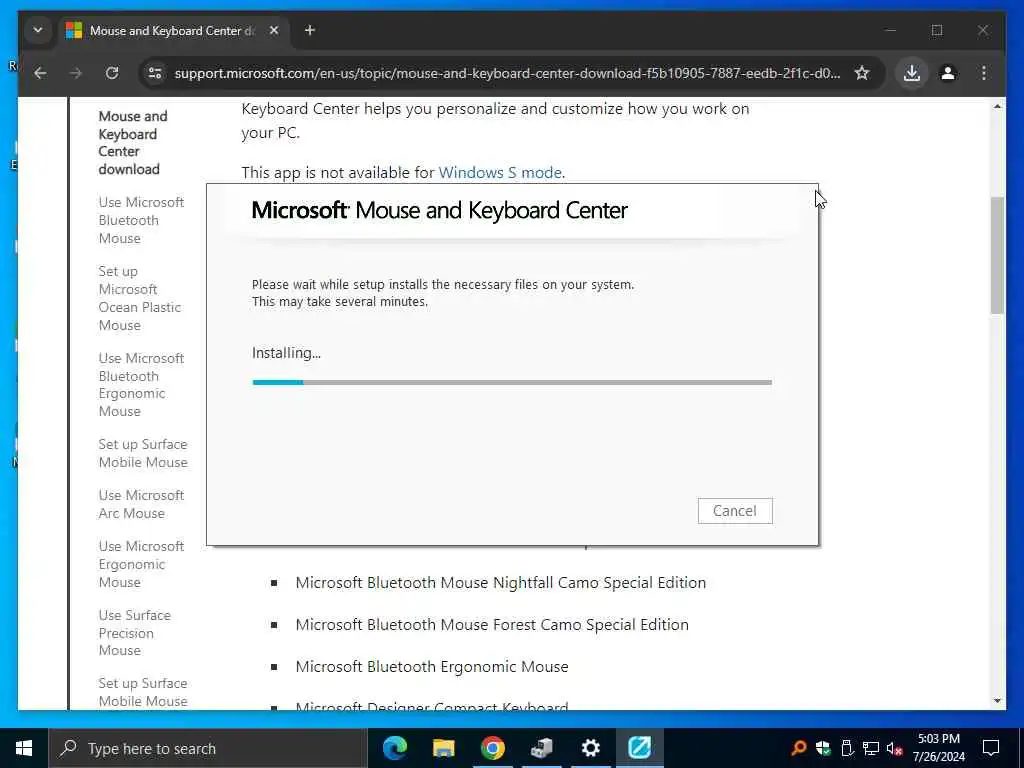Open Use Microsoft Bluetooth Ergonomic Mouse link
The height and width of the screenshot is (768, 1024).
point(141,385)
